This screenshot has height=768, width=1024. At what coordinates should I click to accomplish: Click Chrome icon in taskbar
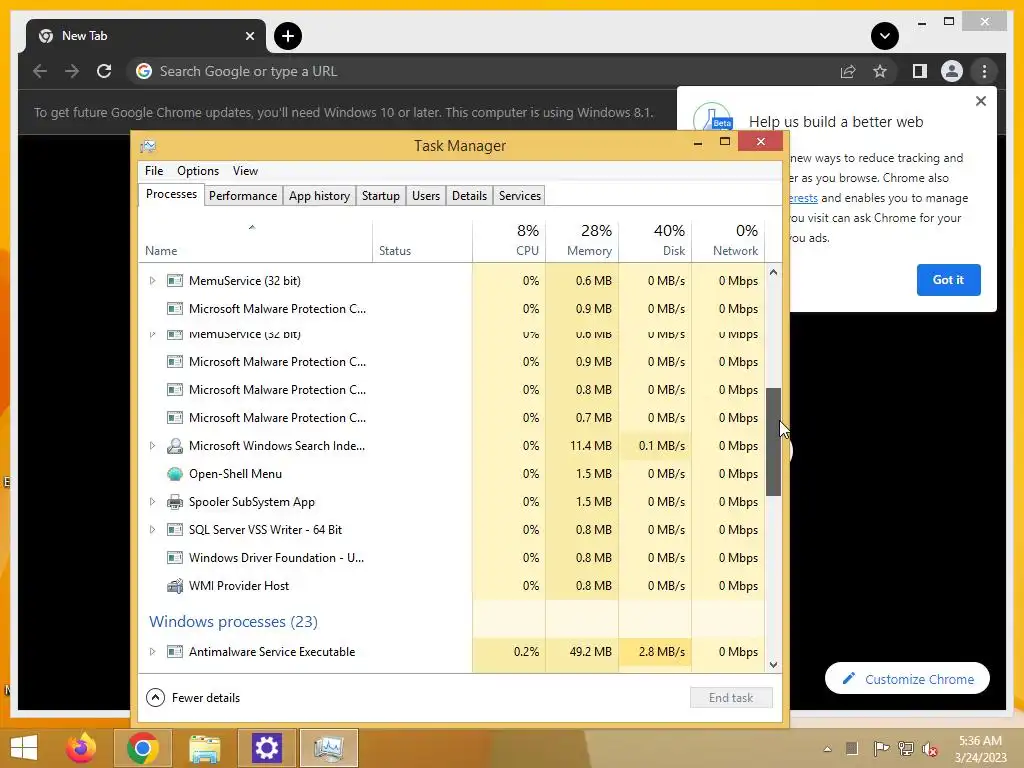tap(142, 748)
